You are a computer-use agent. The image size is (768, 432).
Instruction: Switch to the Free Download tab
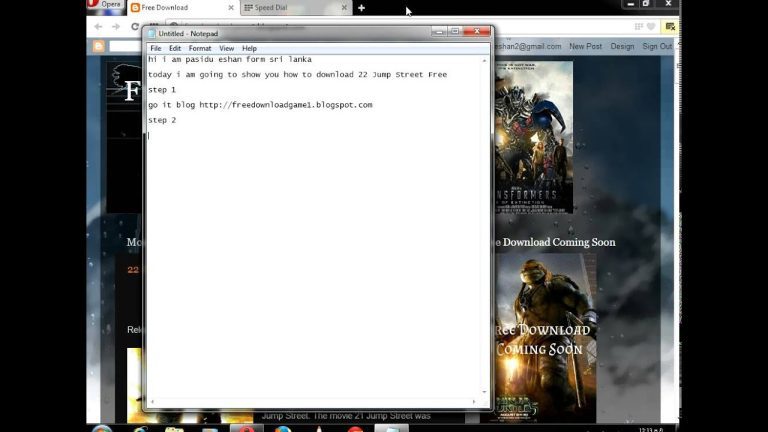pyautogui.click(x=182, y=8)
